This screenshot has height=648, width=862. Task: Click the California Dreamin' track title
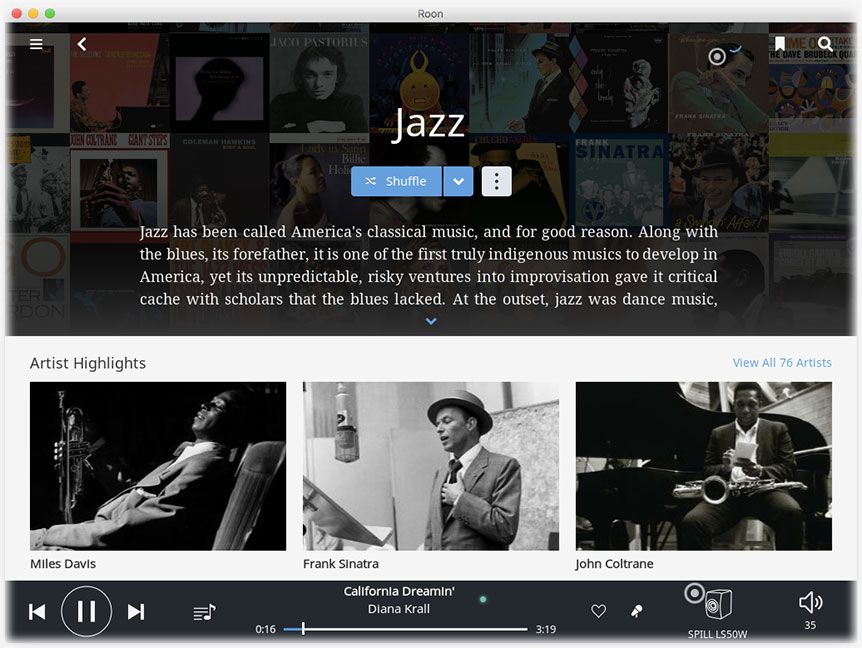399,591
